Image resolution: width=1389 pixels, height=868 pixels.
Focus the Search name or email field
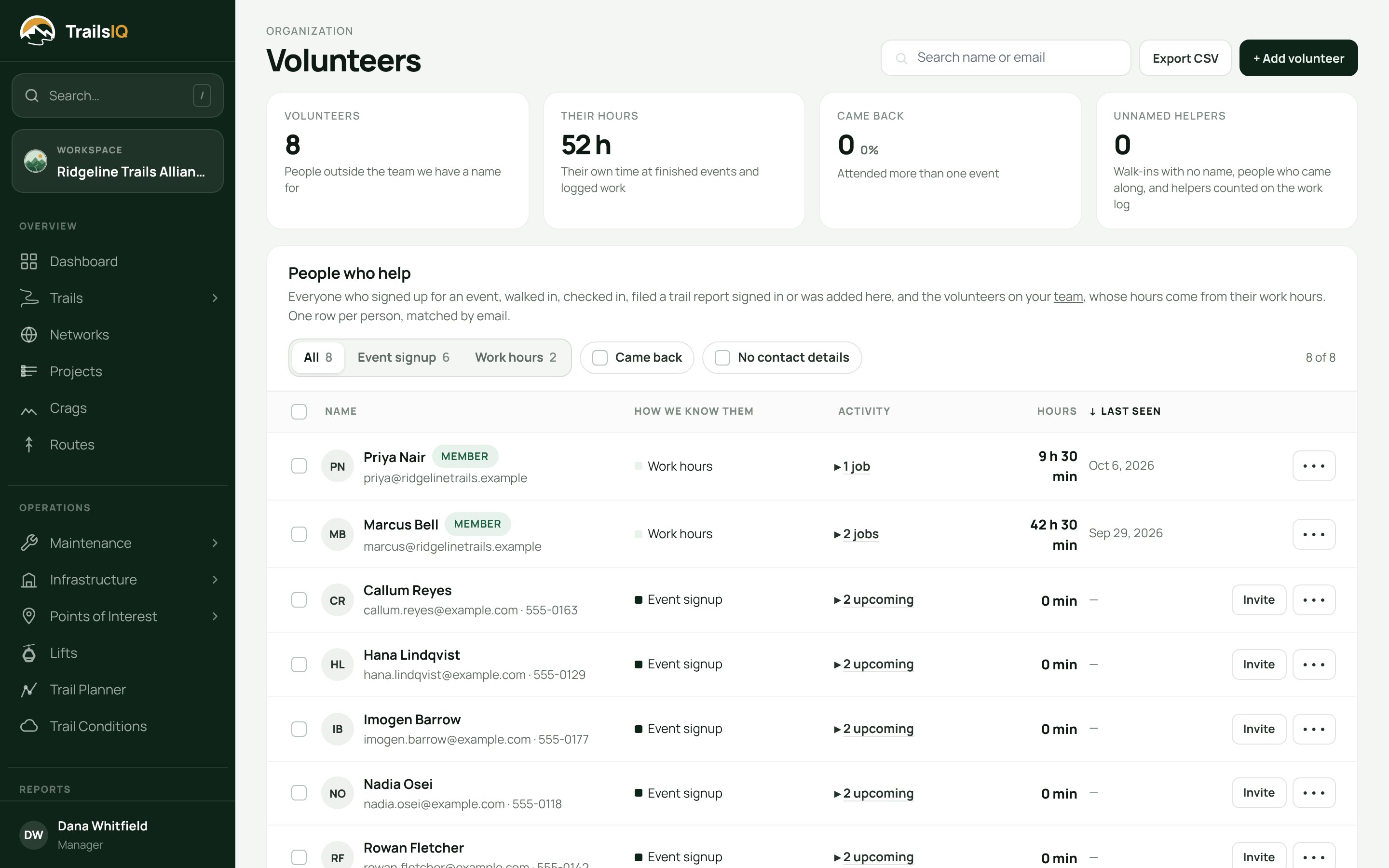[x=1006, y=58]
